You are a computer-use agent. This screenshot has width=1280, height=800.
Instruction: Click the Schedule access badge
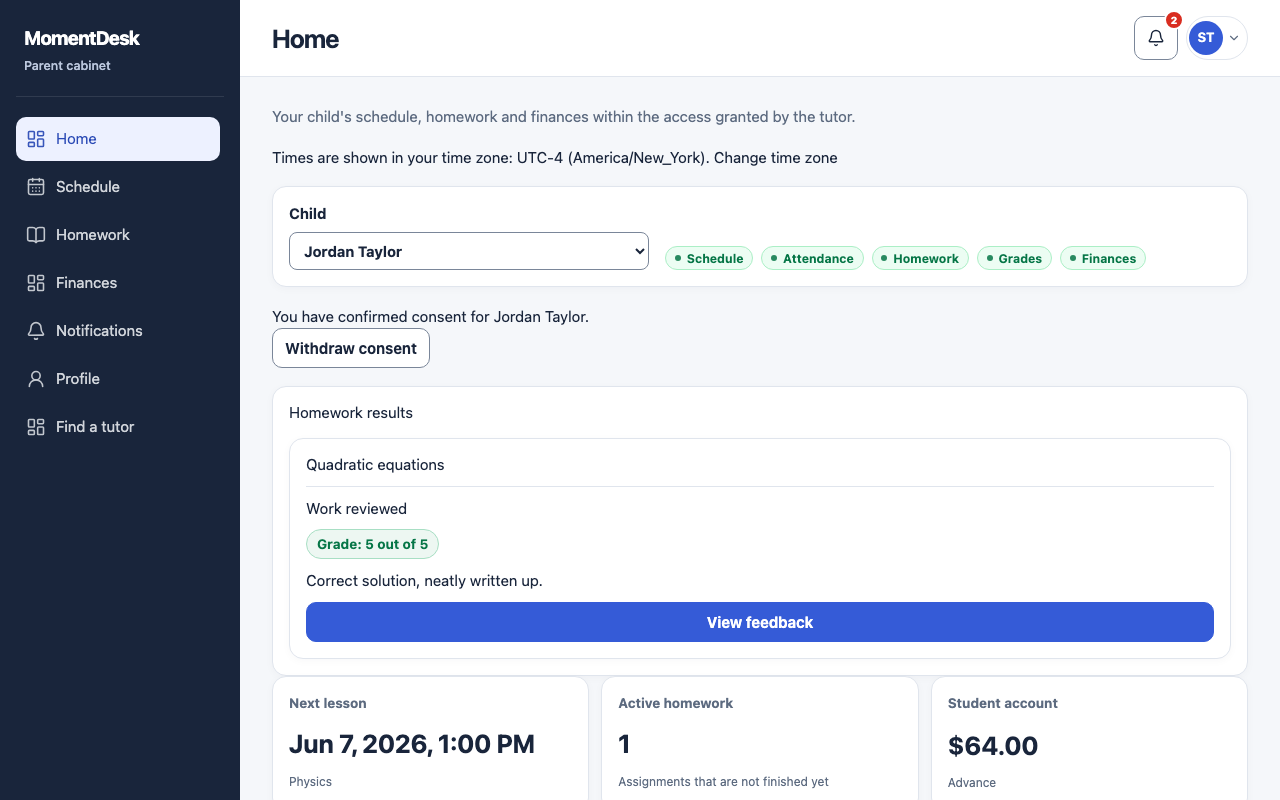709,258
